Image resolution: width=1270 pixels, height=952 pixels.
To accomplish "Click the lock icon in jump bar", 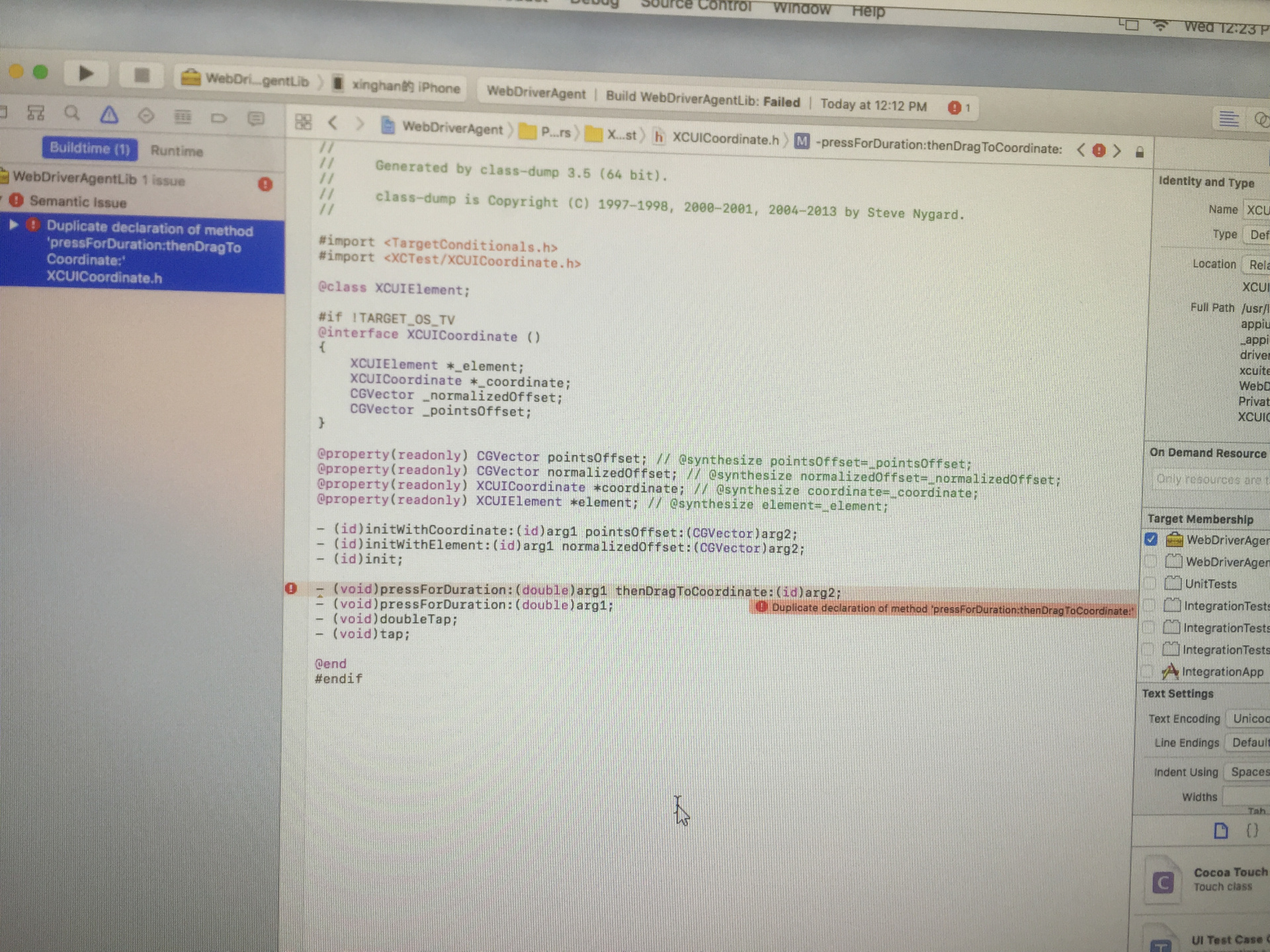I will (1140, 153).
